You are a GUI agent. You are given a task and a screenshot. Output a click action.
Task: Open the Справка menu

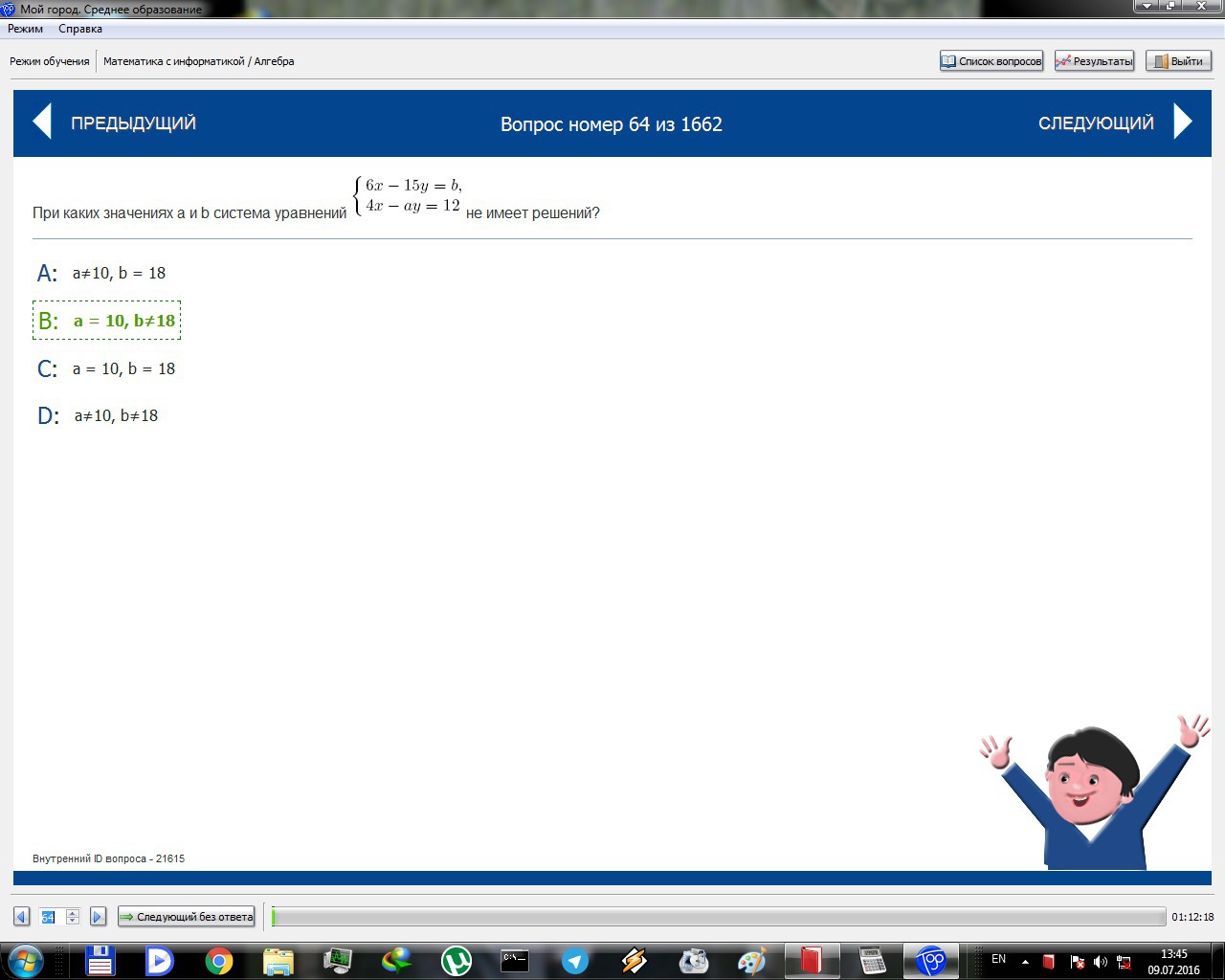80,29
